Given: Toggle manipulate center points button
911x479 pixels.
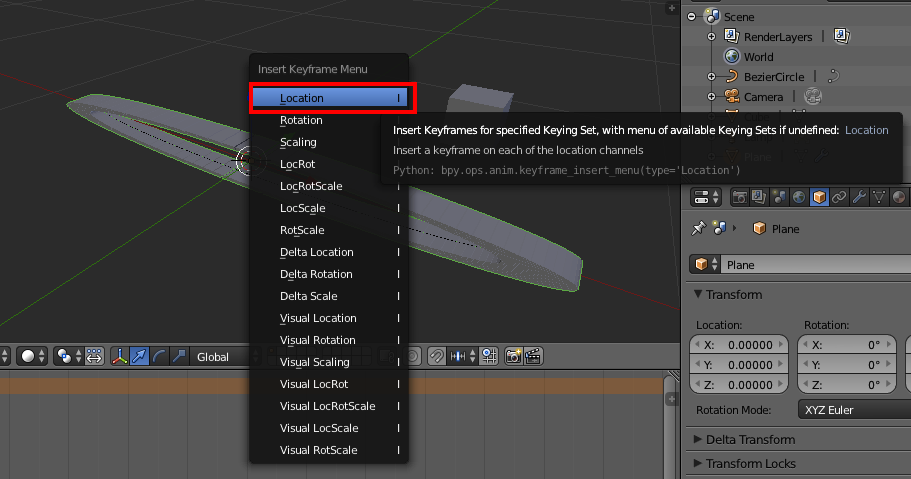Looking at the screenshot, I should pos(94,356).
